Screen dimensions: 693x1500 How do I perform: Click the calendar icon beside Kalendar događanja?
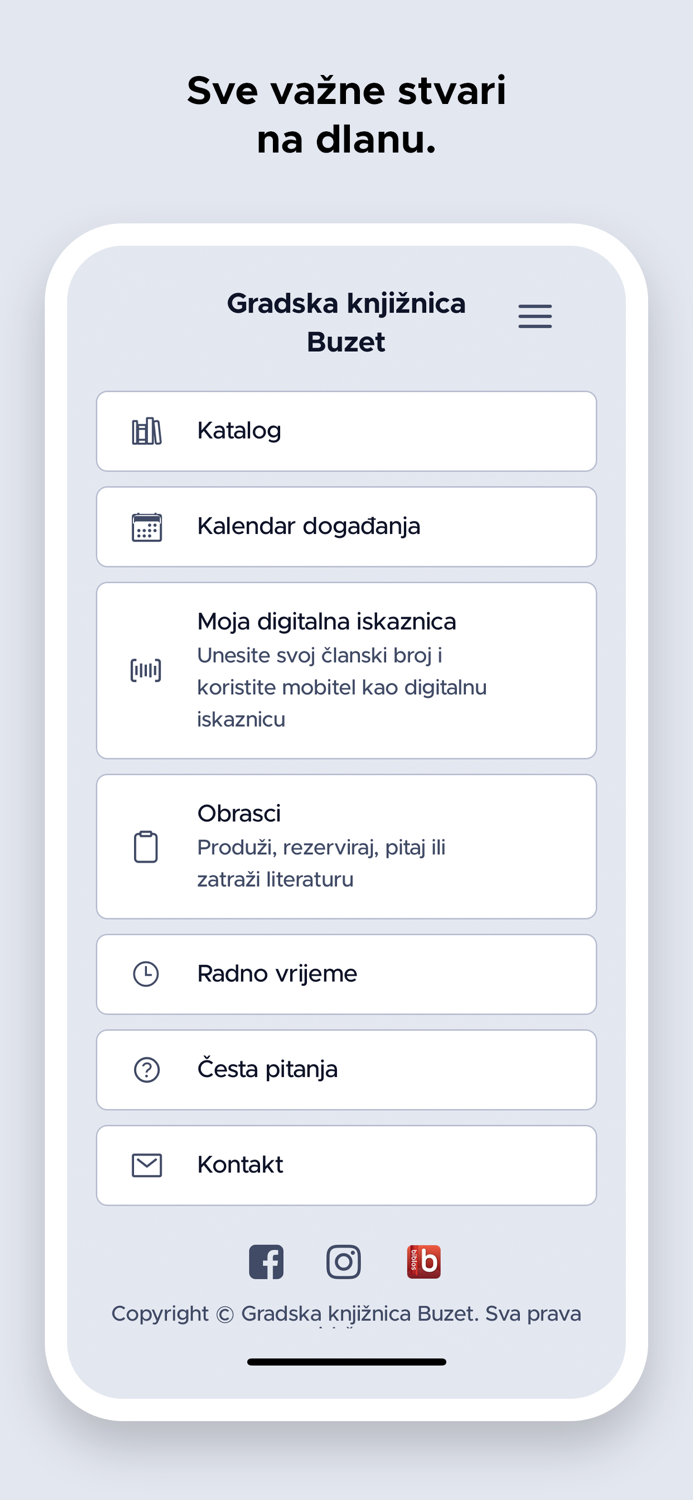click(146, 526)
